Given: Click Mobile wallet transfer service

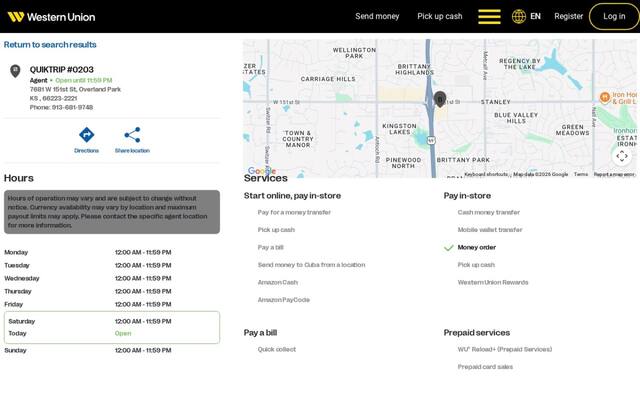Looking at the screenshot, I should coord(490,230).
